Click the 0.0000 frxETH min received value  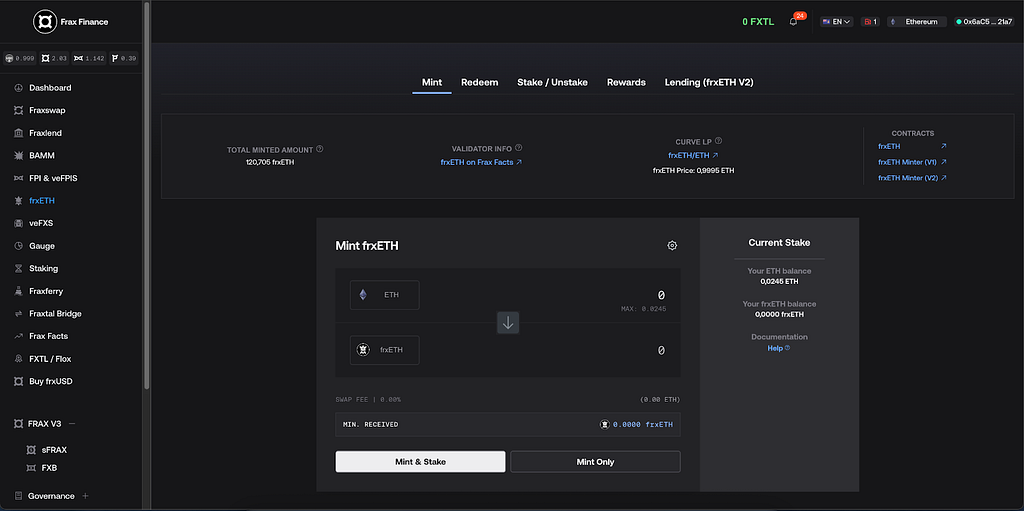pos(643,425)
